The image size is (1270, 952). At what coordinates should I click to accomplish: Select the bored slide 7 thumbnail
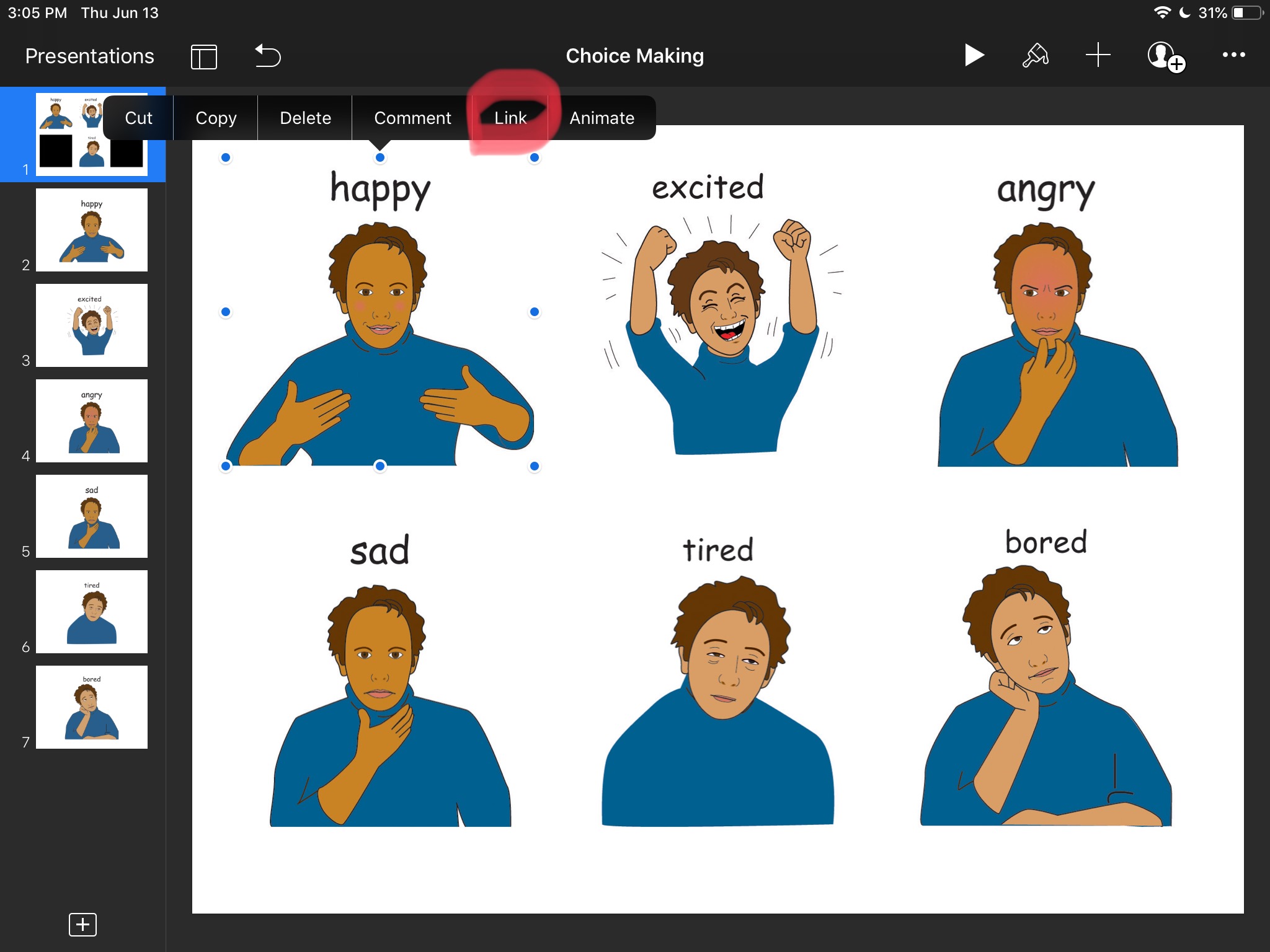92,707
